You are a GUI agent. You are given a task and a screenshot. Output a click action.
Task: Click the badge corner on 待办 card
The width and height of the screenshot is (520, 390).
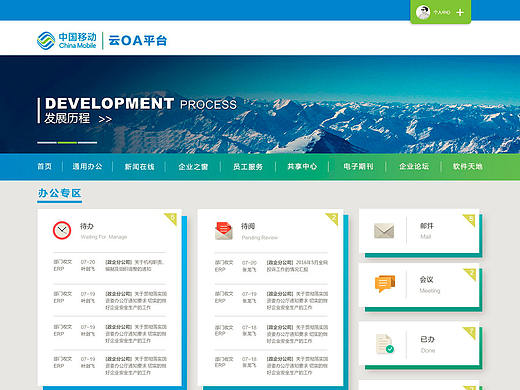pos(171,219)
